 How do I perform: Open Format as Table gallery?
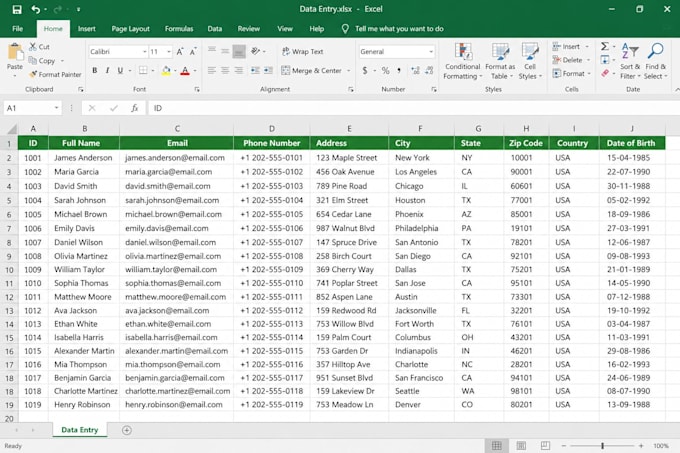point(500,61)
